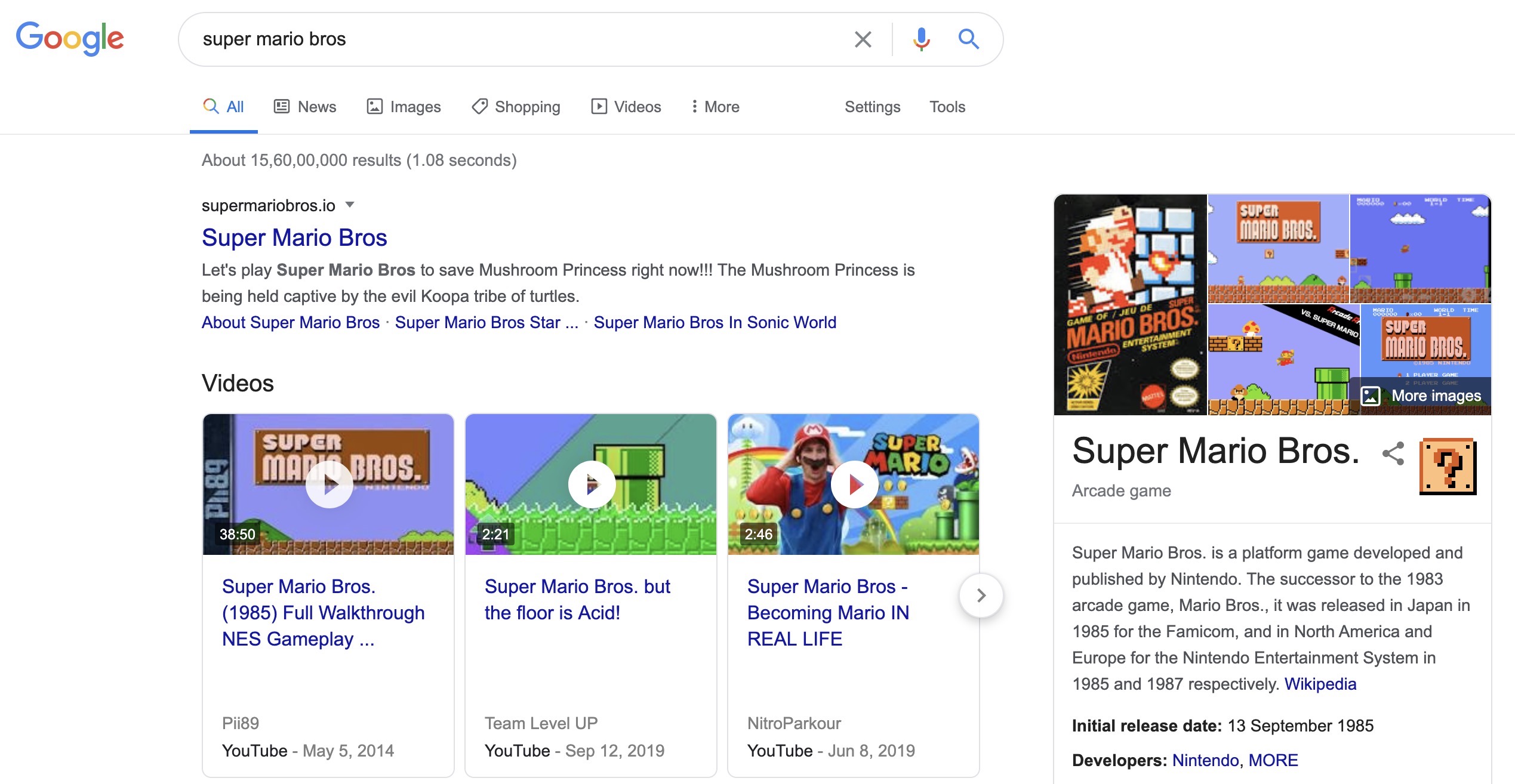Open the Super Mario Bros Star sitelink
Image resolution: width=1515 pixels, height=784 pixels.
pos(486,322)
